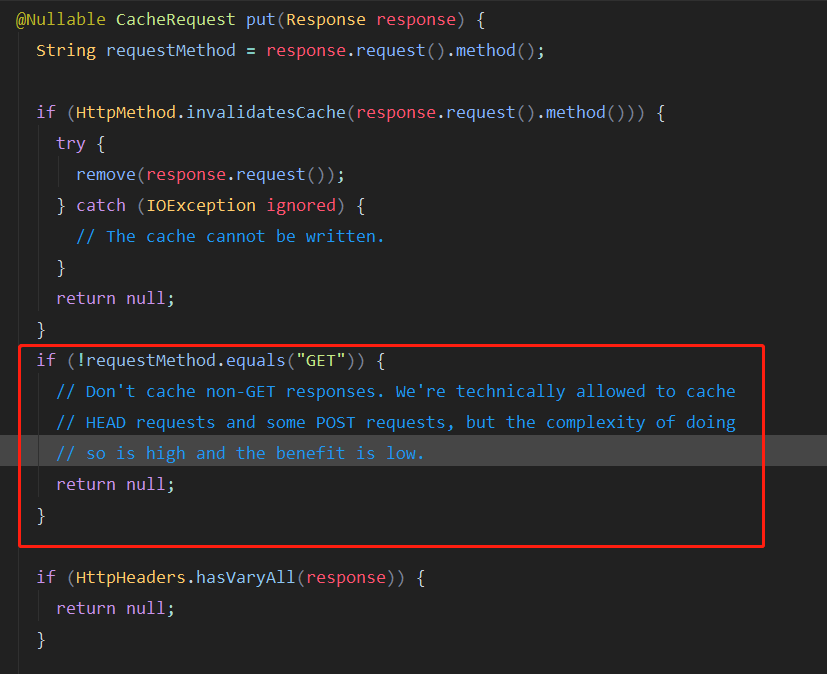This screenshot has width=827, height=674.
Task: Click 'return null;' after the benefit comment
Action: click(x=116, y=485)
